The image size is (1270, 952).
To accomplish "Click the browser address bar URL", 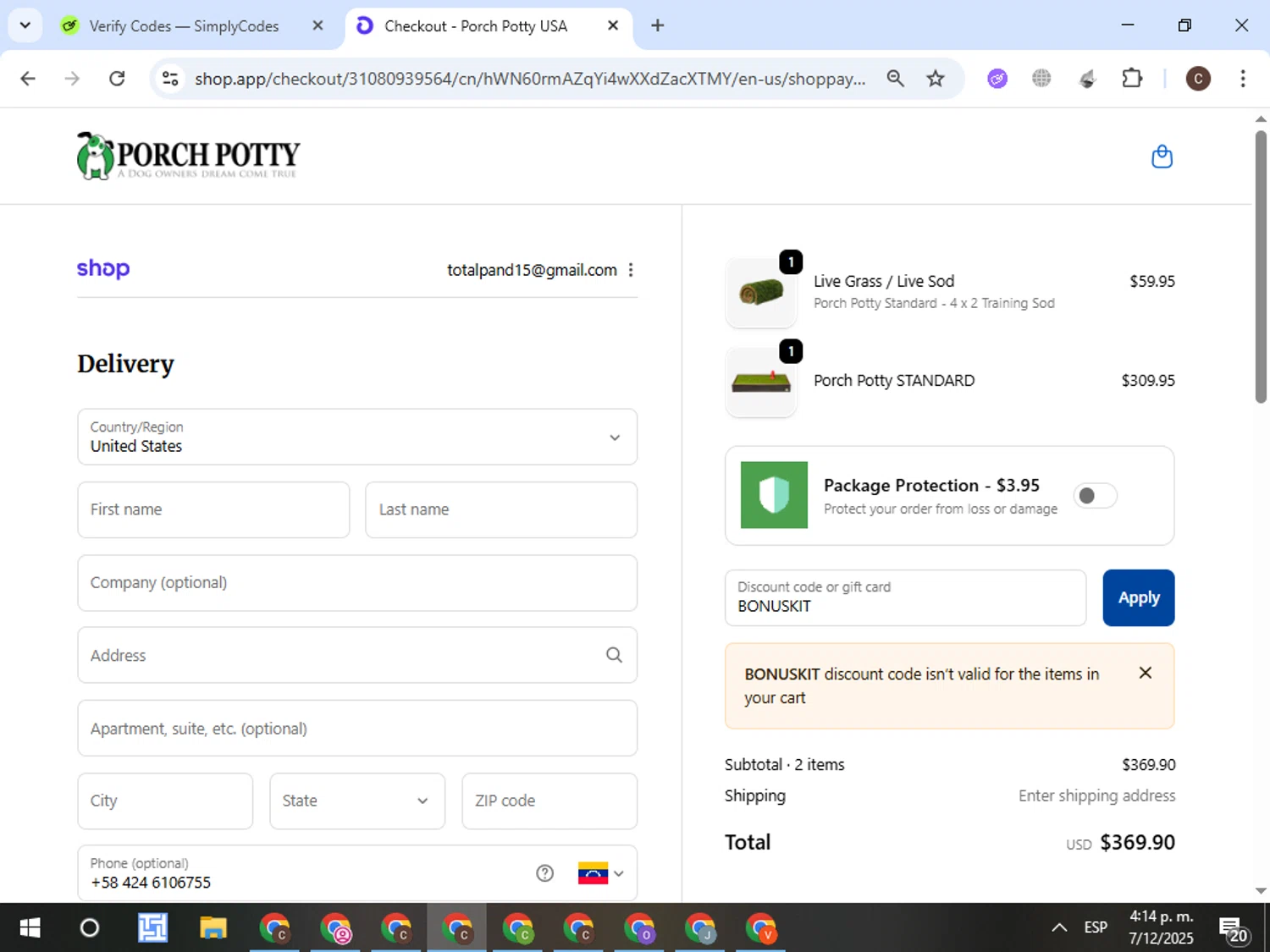I will pyautogui.click(x=530, y=79).
